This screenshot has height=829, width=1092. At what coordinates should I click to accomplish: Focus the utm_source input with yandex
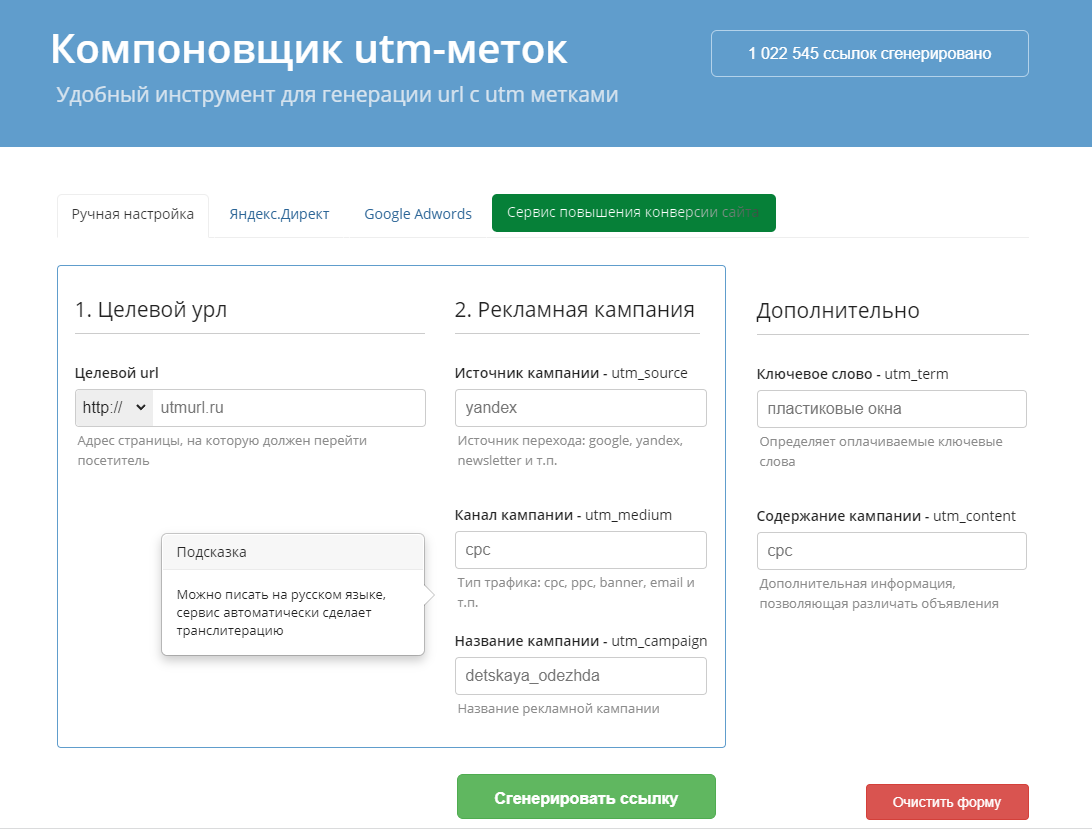(580, 408)
